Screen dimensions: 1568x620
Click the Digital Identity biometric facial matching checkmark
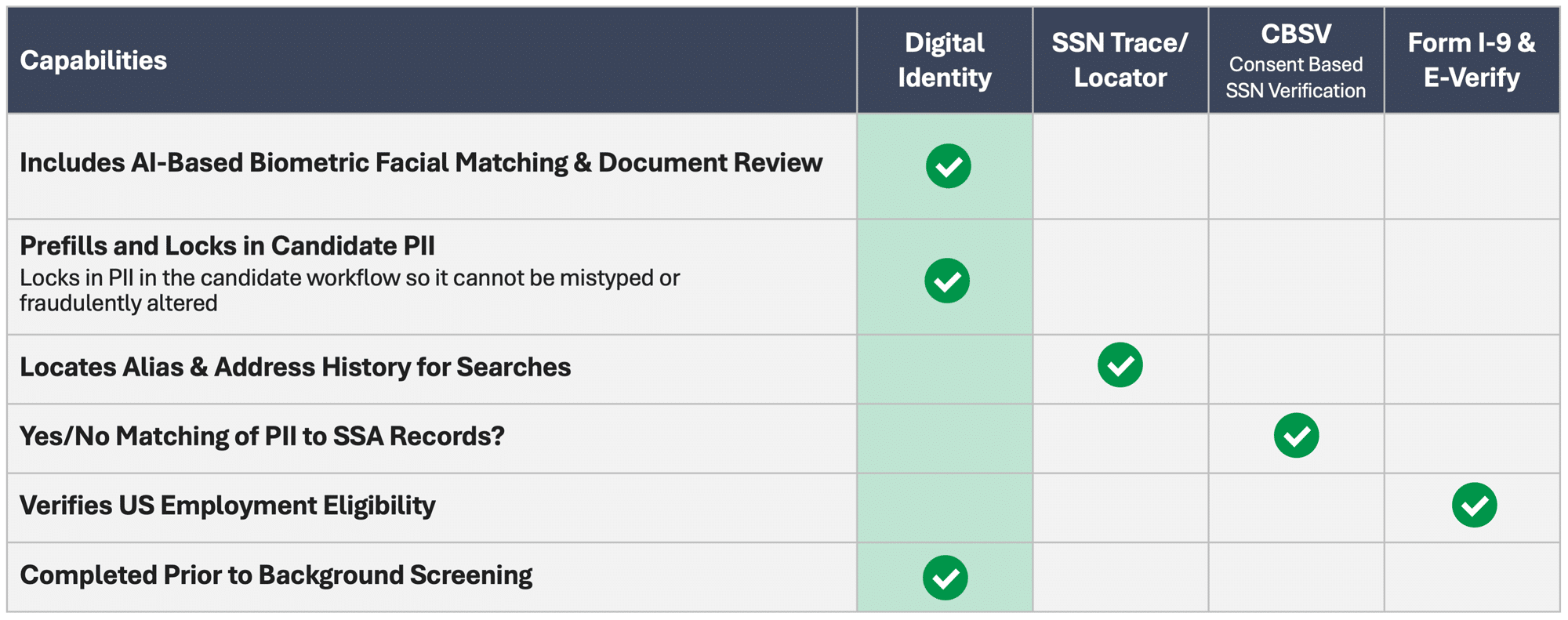tap(948, 166)
